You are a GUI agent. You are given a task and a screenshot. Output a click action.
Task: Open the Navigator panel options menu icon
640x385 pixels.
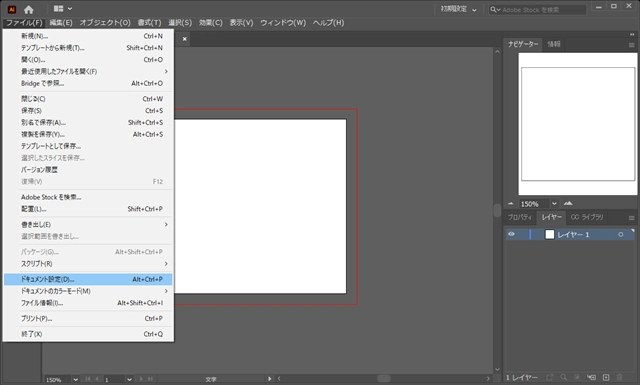coord(631,45)
